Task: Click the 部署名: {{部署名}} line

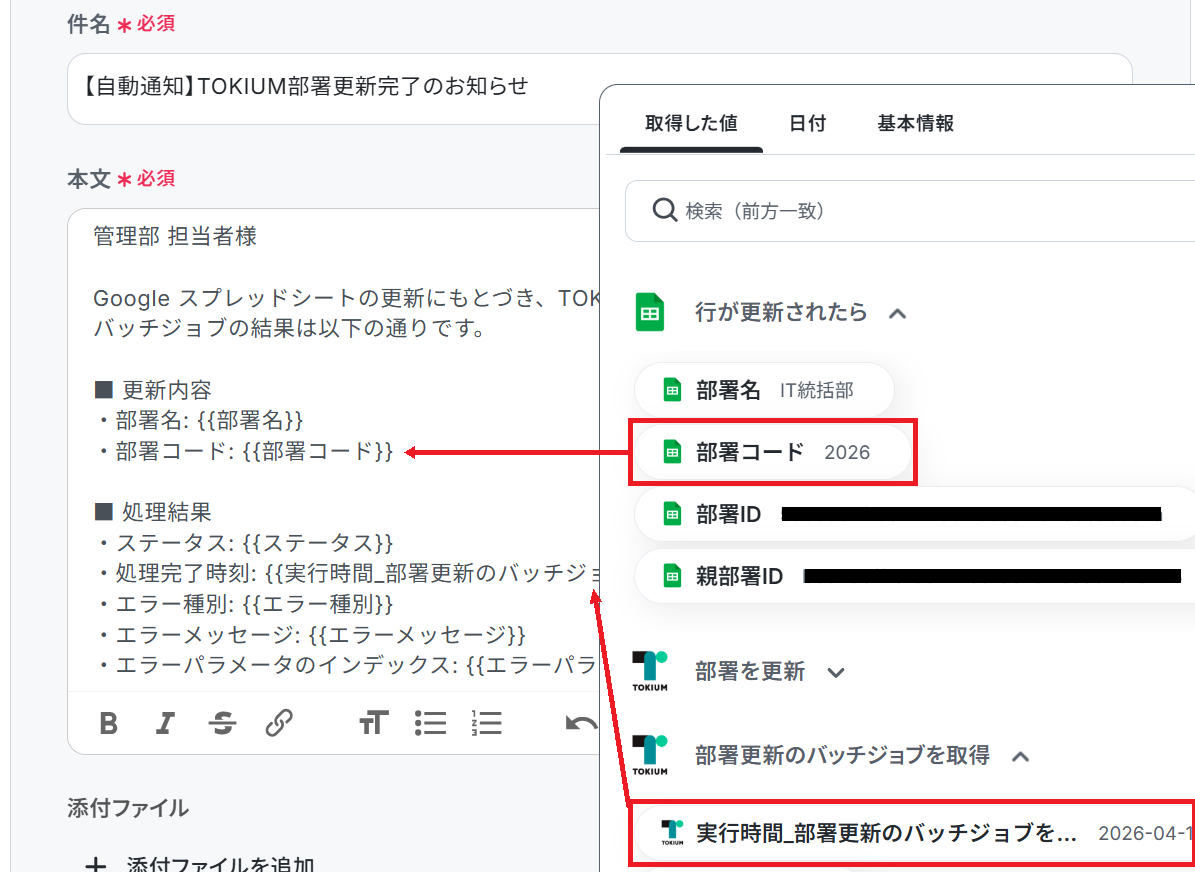Action: click(x=200, y=420)
